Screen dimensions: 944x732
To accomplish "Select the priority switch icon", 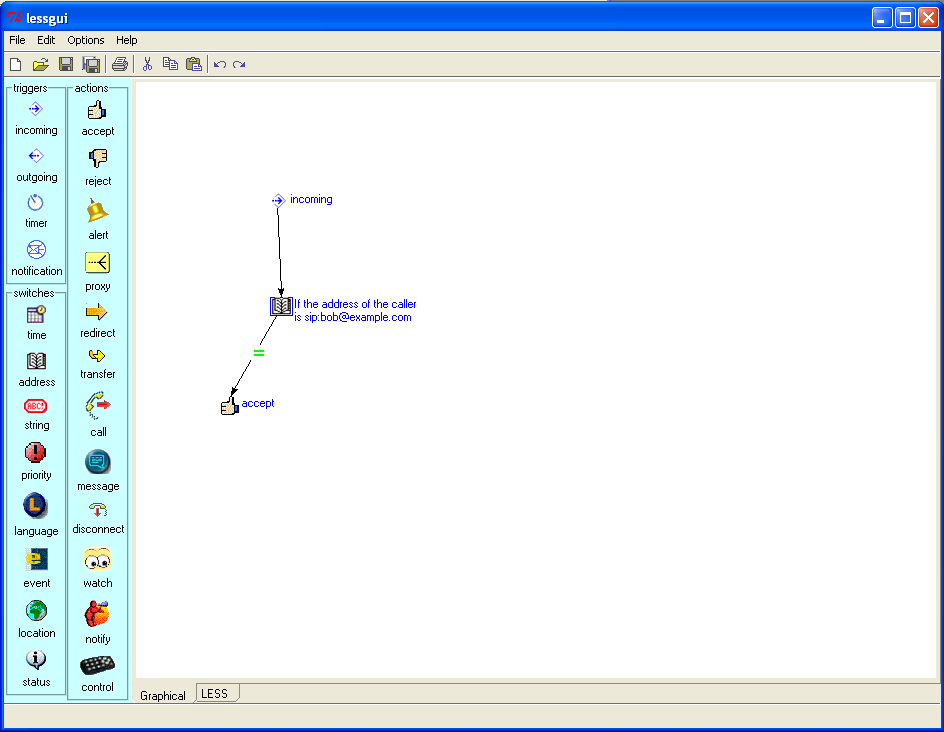I will coord(36,453).
